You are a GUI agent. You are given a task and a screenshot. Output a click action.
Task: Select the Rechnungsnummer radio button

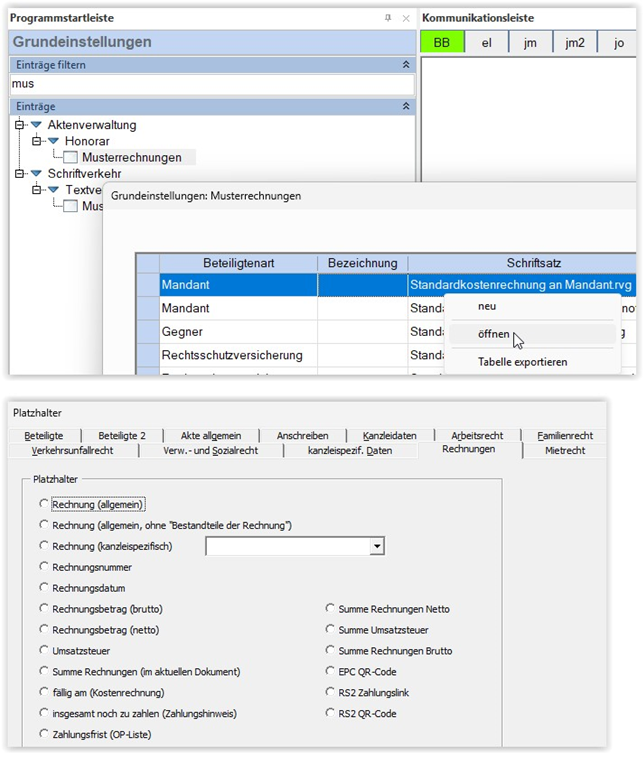click(x=44, y=566)
